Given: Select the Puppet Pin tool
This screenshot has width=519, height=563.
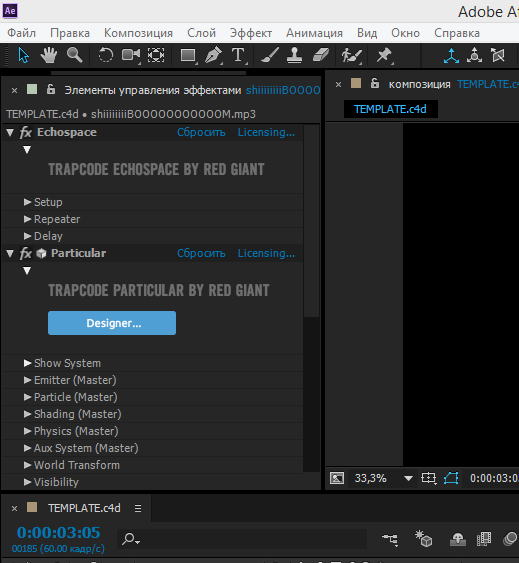Looking at the screenshot, I should (x=384, y=55).
